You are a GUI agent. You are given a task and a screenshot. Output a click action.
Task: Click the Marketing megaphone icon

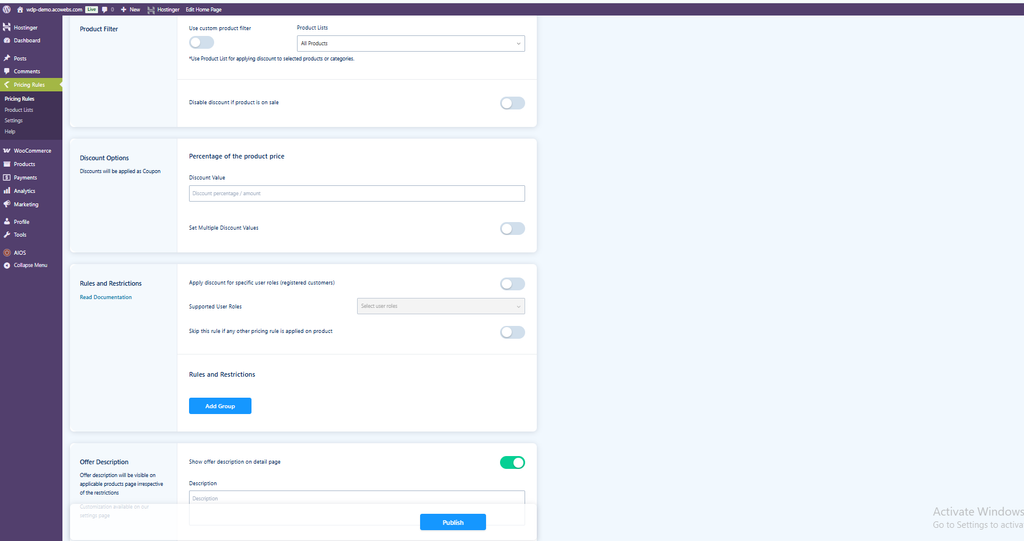(7, 204)
